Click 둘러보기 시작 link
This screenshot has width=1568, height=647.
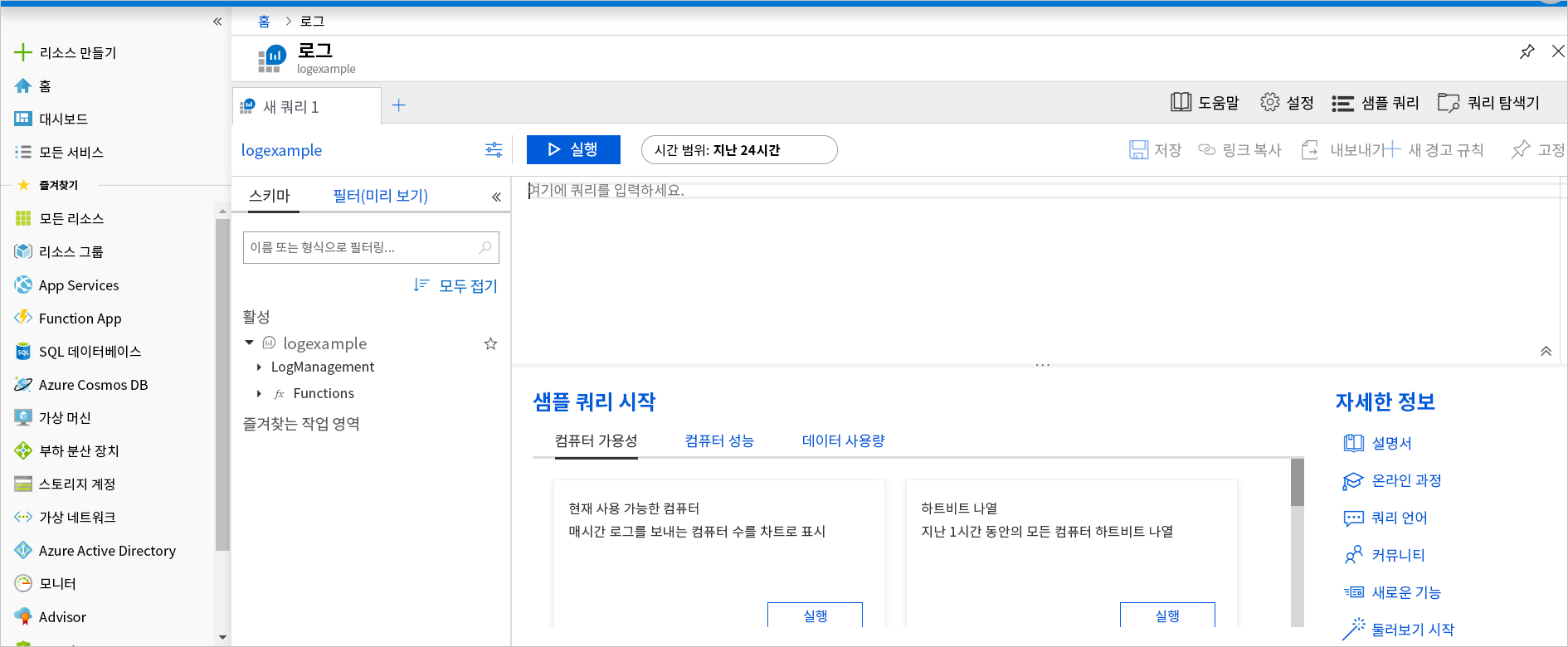click(x=1399, y=630)
